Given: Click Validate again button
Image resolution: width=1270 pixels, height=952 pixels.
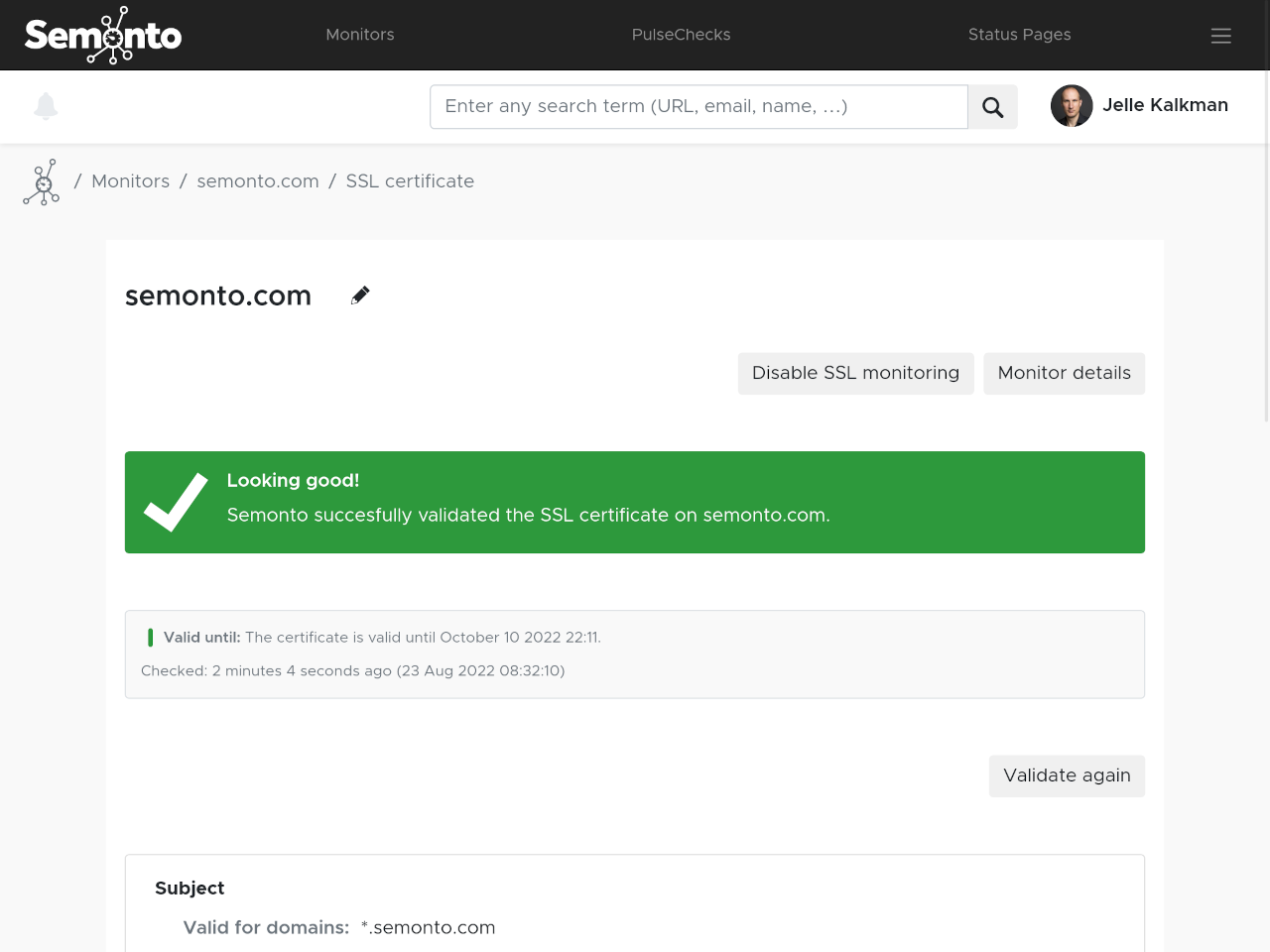Looking at the screenshot, I should pyautogui.click(x=1067, y=775).
